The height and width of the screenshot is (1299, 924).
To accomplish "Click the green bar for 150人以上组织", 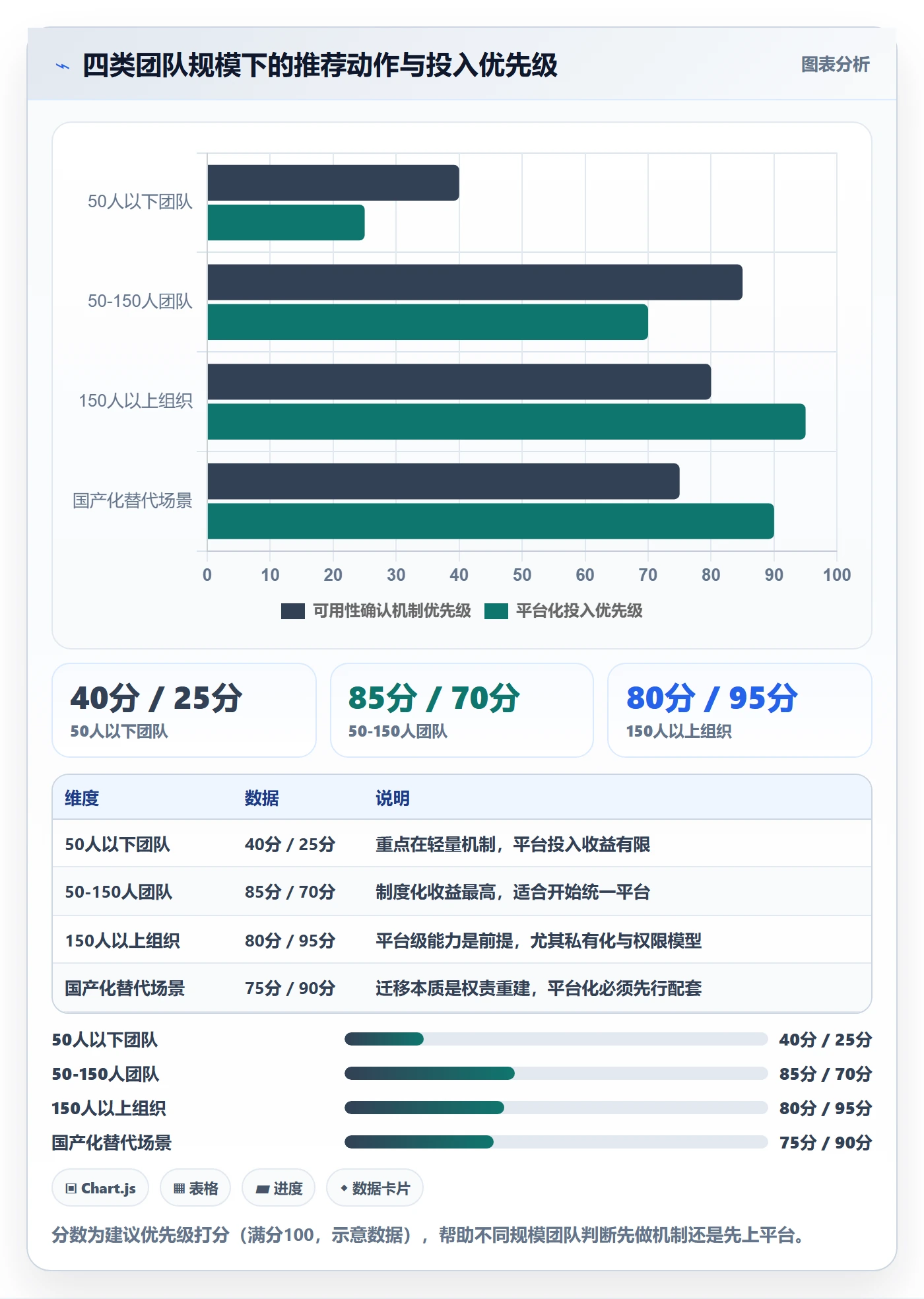I will click(506, 422).
